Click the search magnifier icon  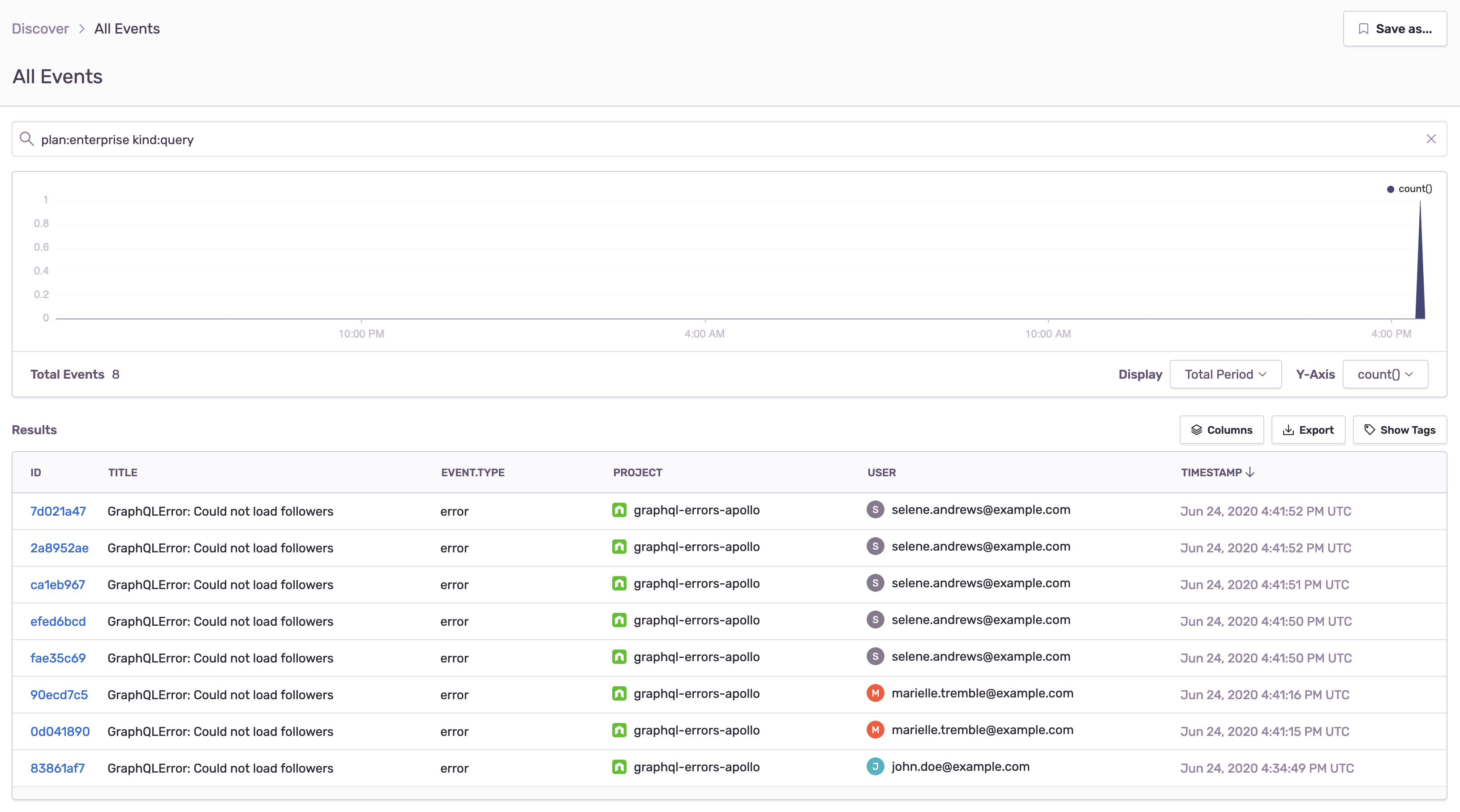26,139
